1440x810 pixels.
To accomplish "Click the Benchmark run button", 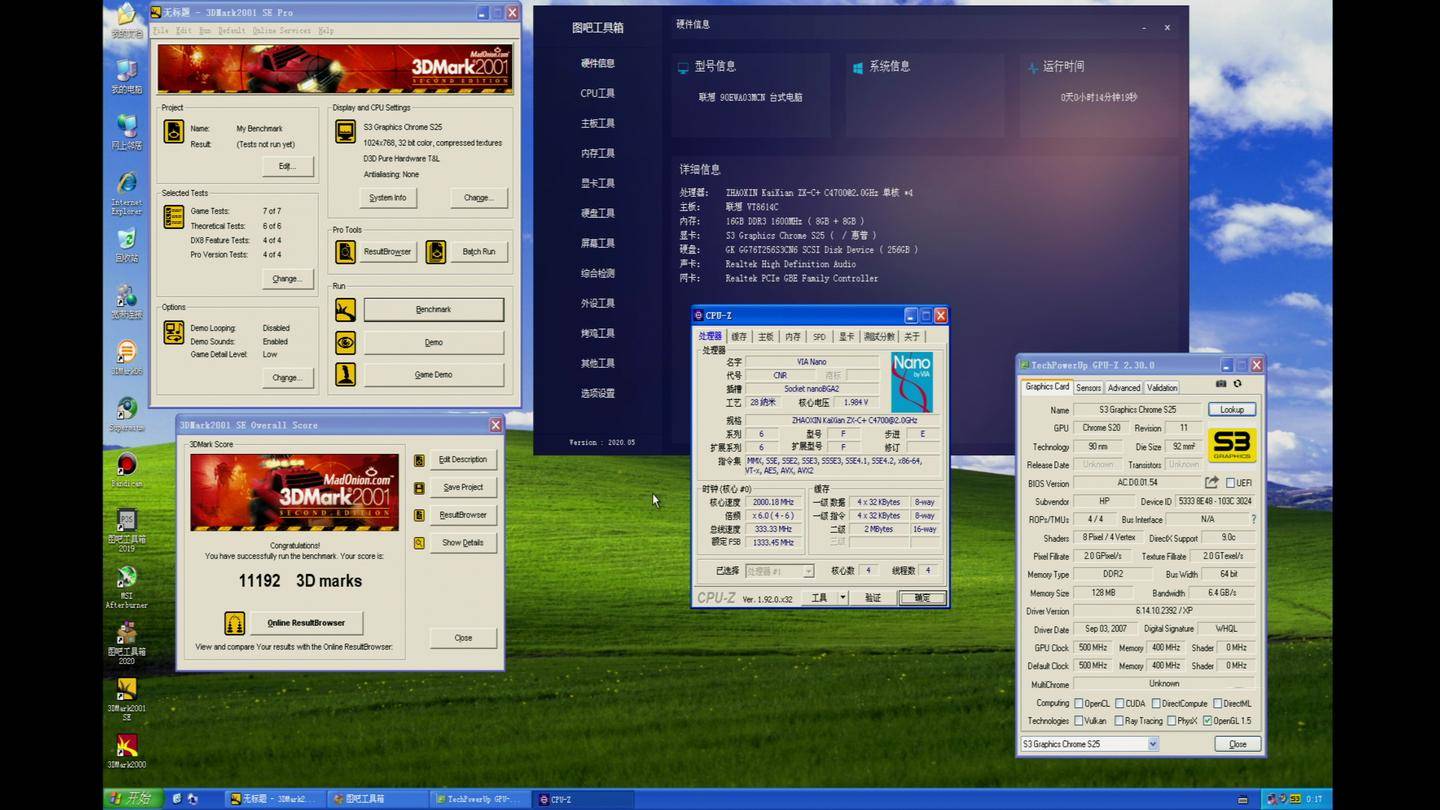I will (433, 310).
